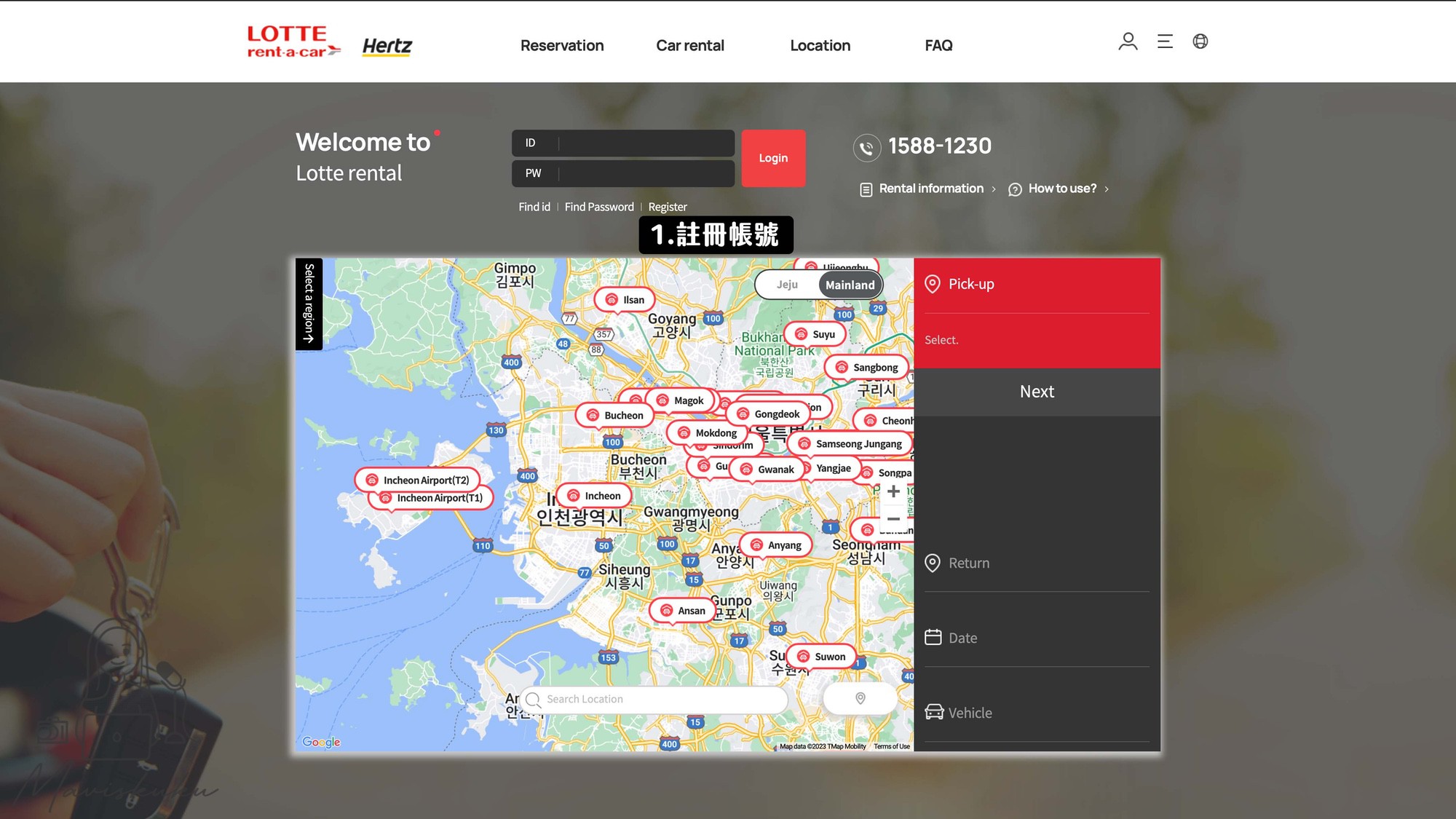Switch map to Jeju region
The image size is (1456, 819).
tap(787, 285)
